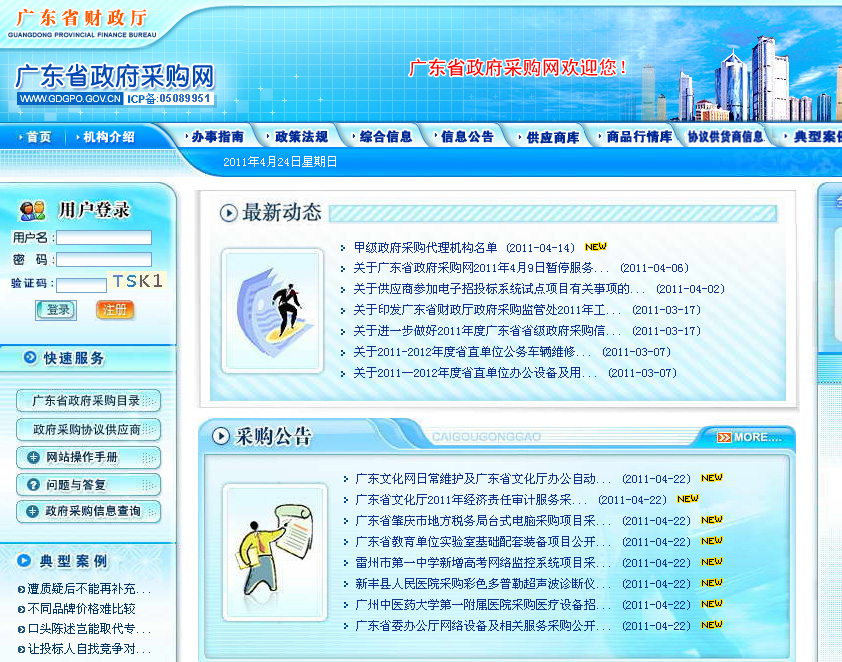
Task: Open the 首页 menu item
Action: click(39, 137)
